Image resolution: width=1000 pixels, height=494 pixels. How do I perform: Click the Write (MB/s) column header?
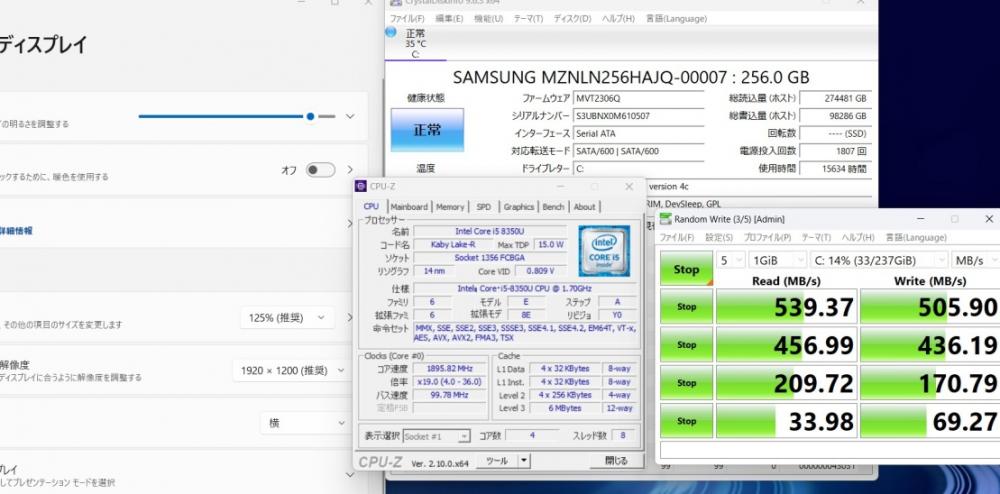tap(930, 281)
